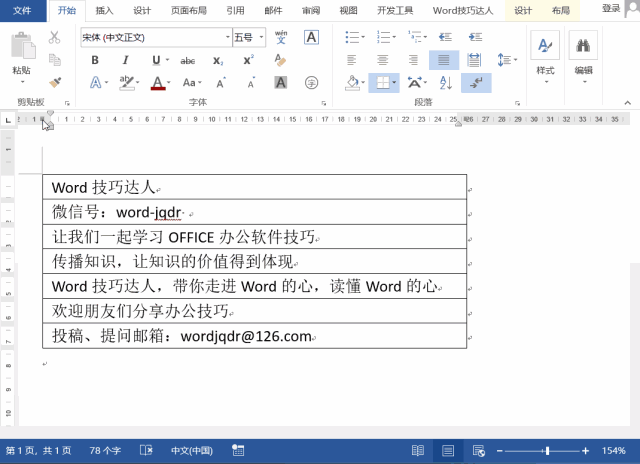Switch to the Page Layout tab

click(x=189, y=11)
